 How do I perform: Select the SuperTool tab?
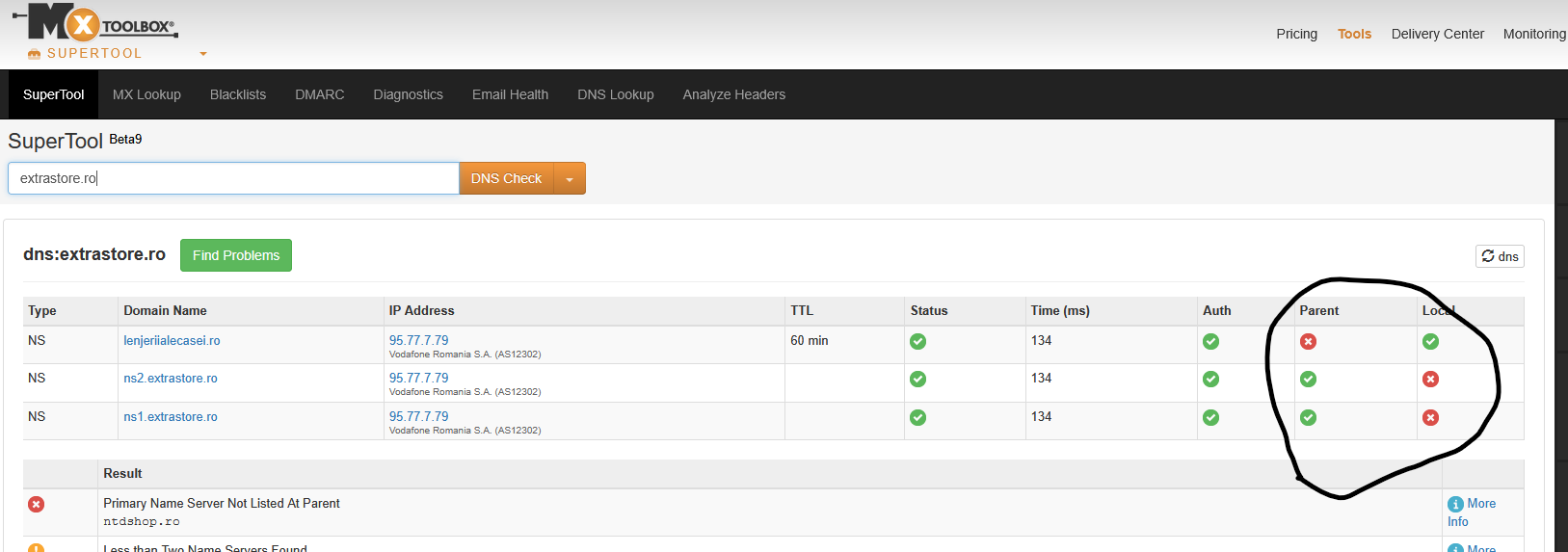[54, 94]
